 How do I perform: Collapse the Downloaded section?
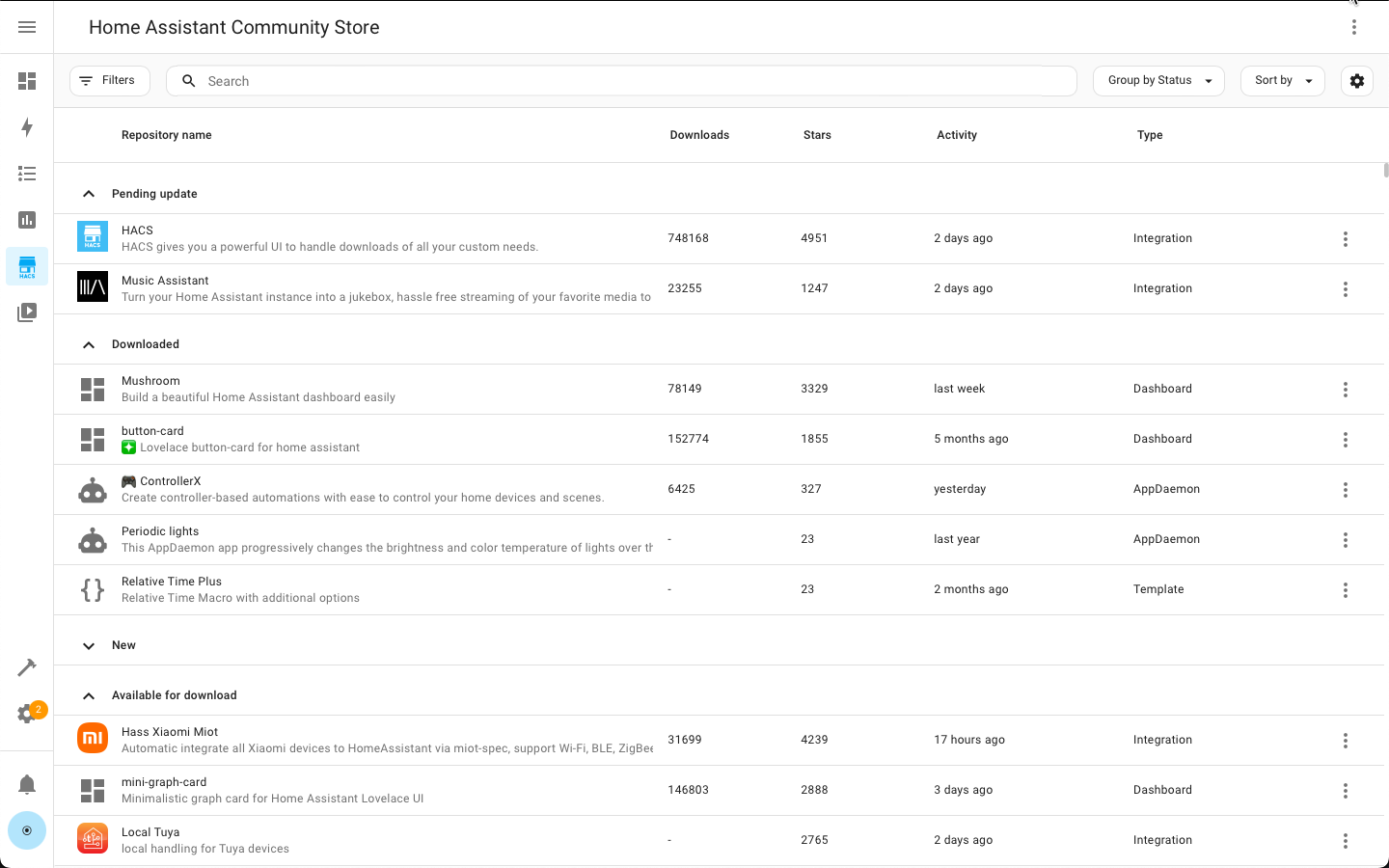(88, 344)
